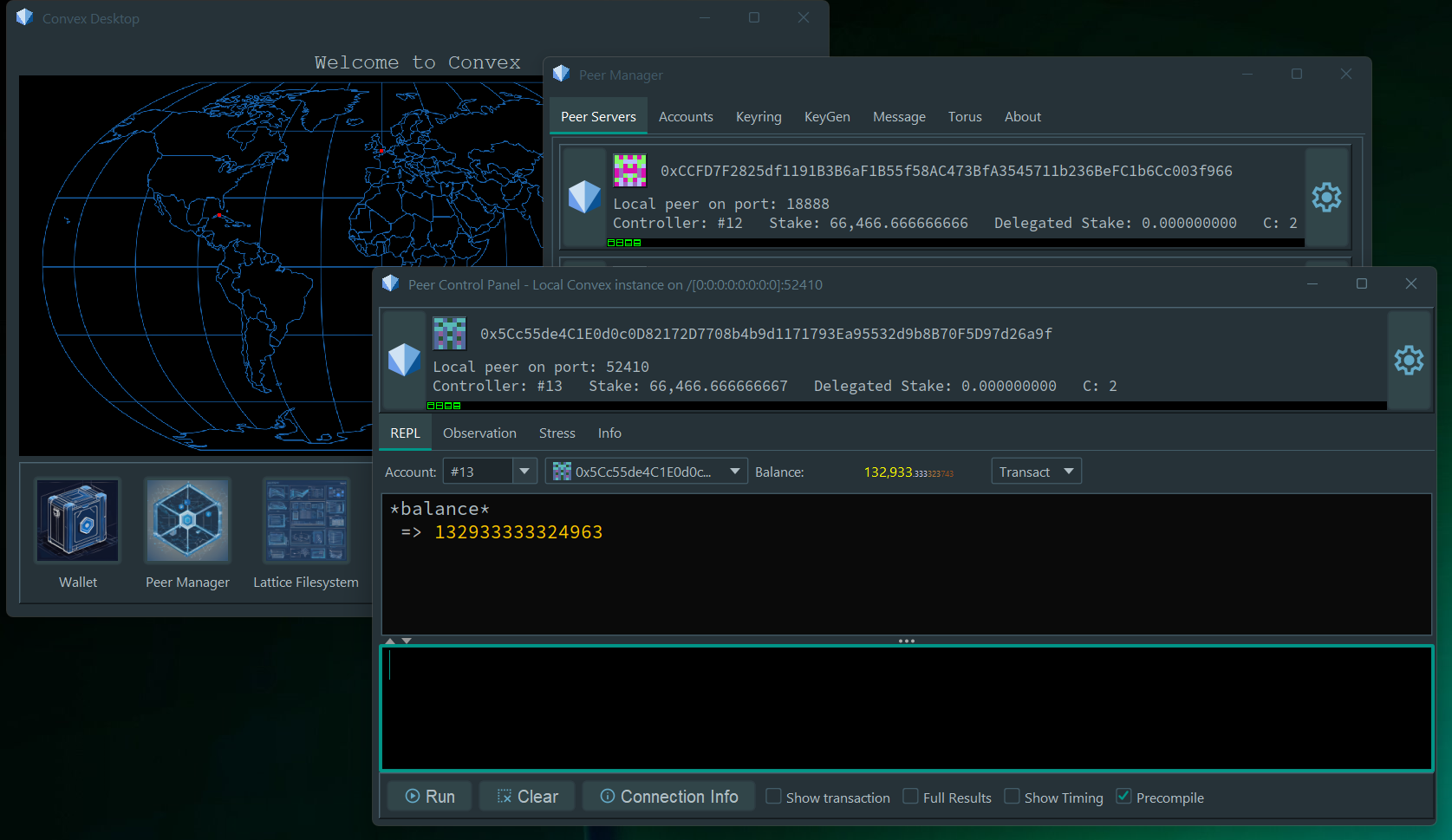The width and height of the screenshot is (1452, 840).
Task: Open settings gear for peer on port 18888
Action: click(1326, 198)
